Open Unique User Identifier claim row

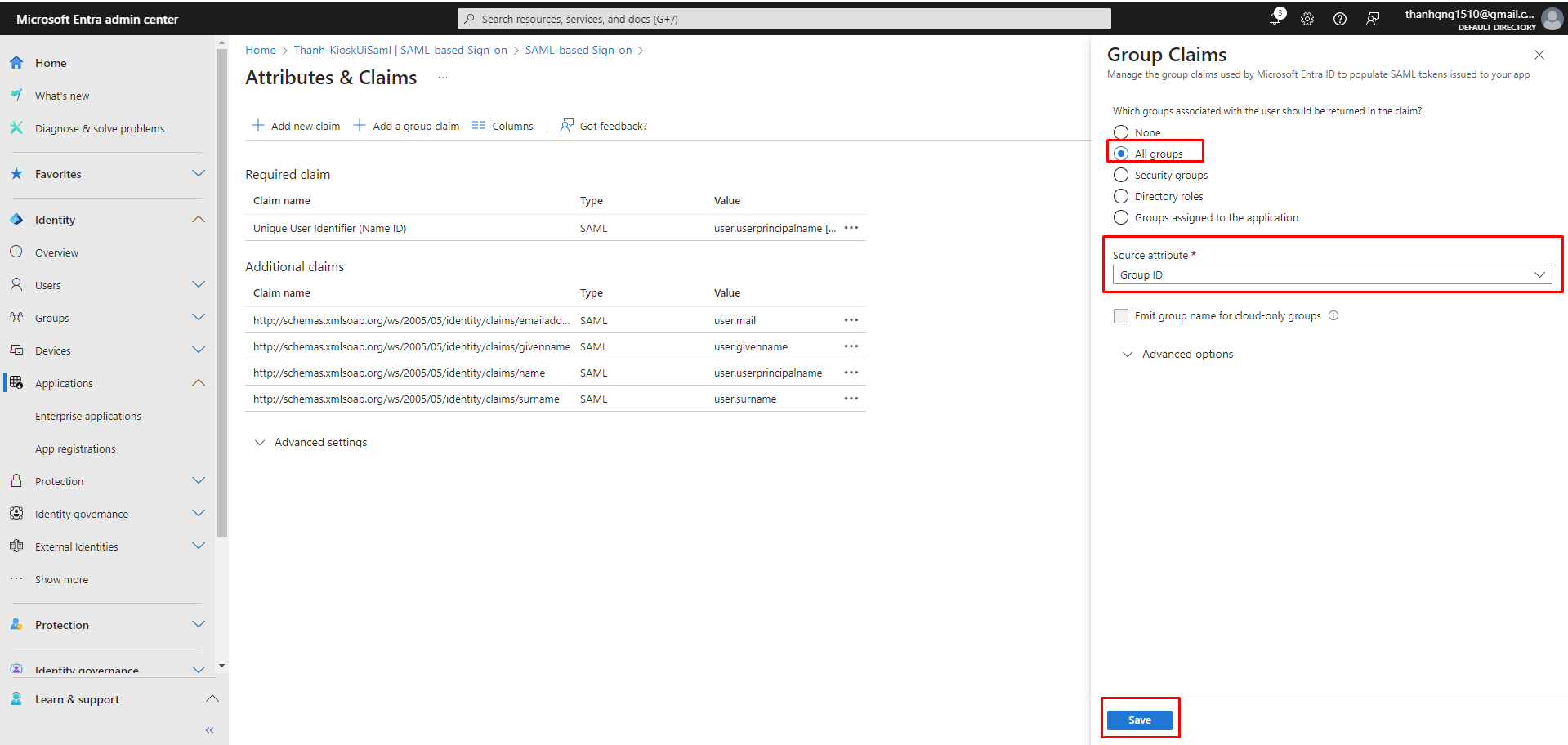point(556,228)
